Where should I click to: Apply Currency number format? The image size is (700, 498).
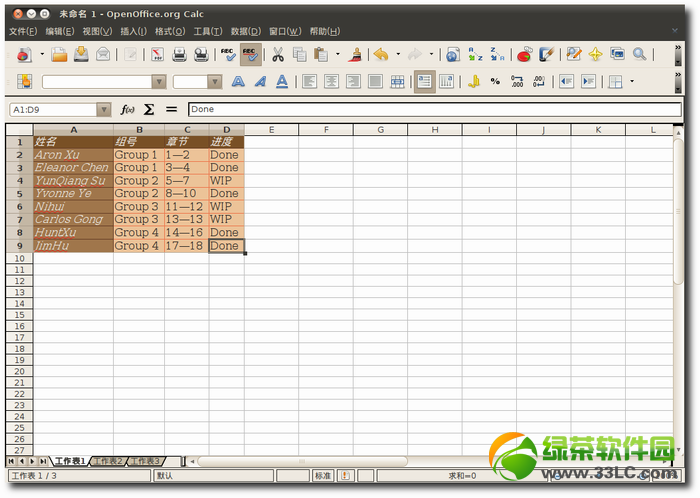tap(473, 82)
